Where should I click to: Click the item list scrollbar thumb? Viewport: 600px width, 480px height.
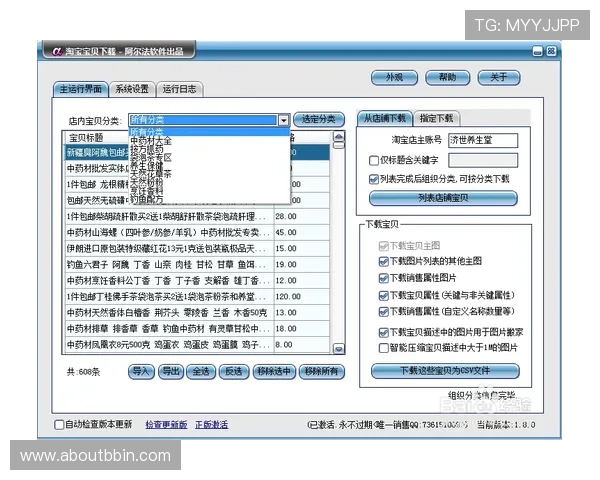[339, 145]
